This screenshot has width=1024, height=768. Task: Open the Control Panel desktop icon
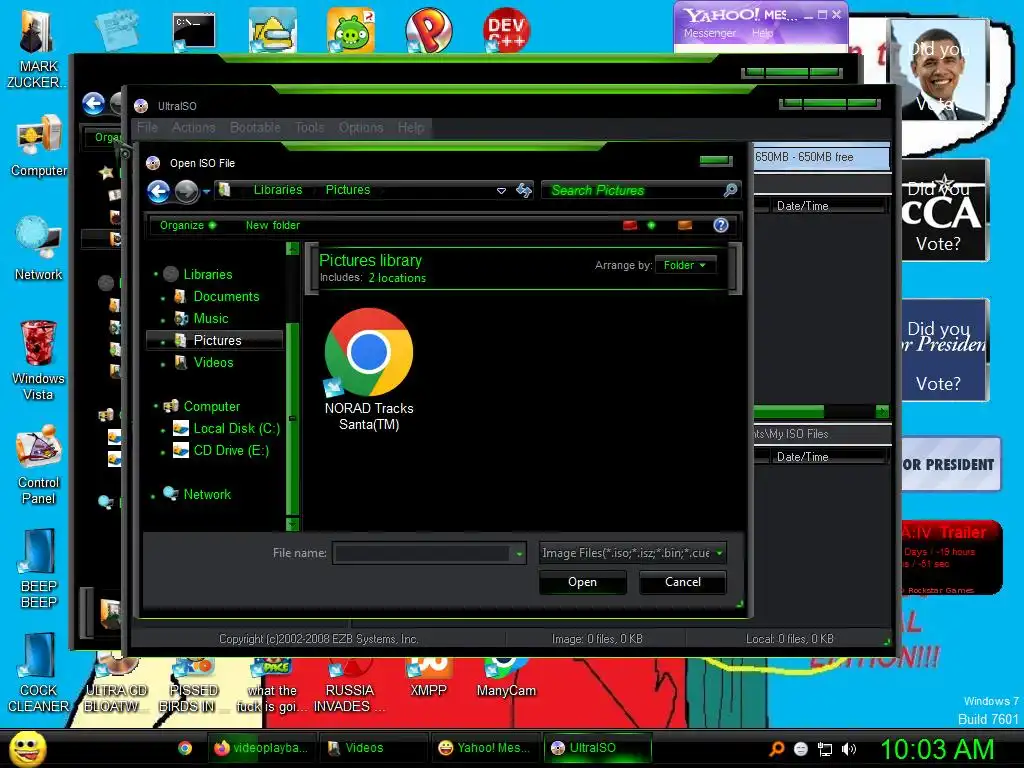[39, 464]
